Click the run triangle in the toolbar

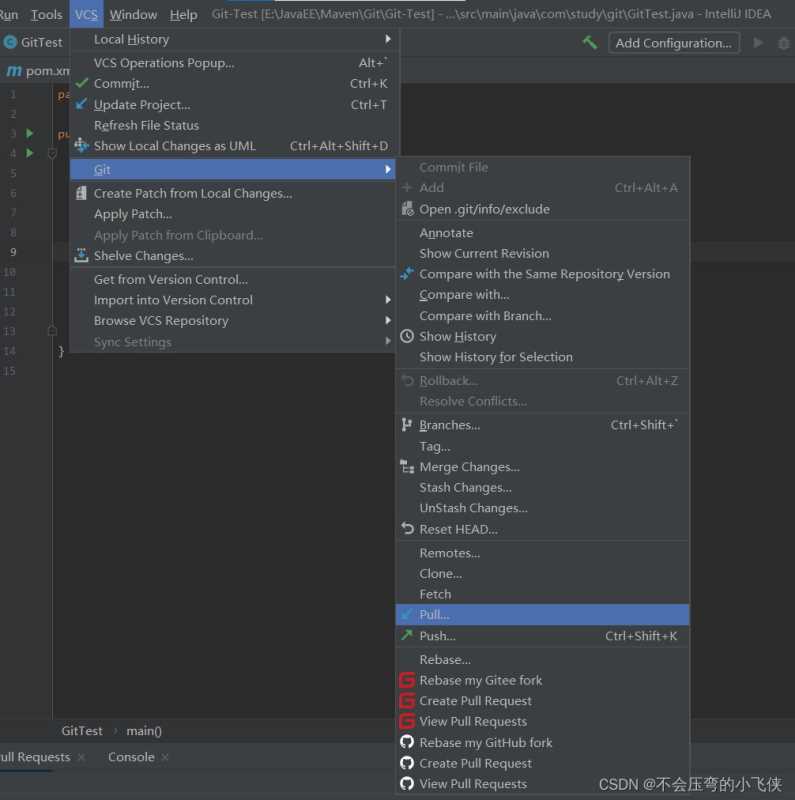tap(758, 43)
